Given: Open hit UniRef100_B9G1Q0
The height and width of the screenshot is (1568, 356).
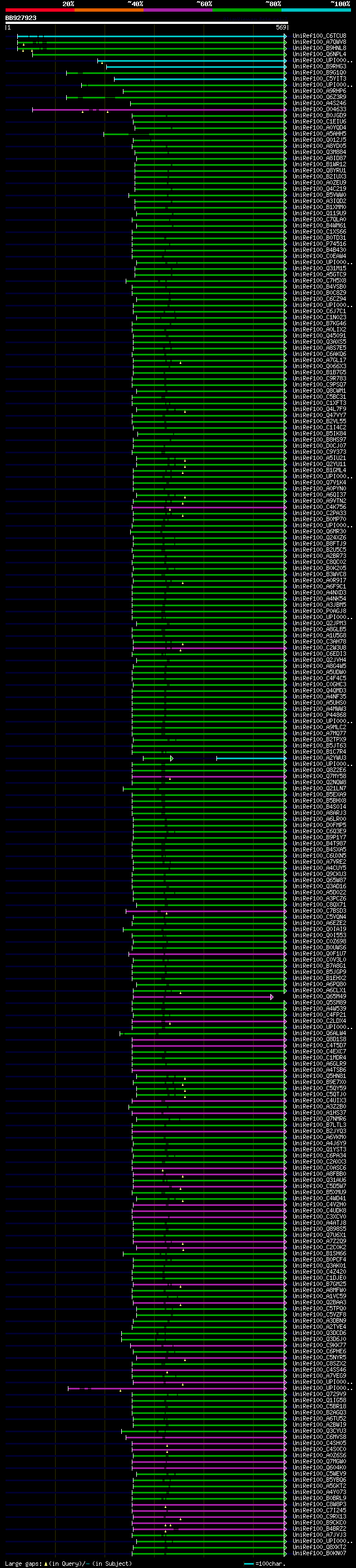Looking at the screenshot, I should pos(319,72).
